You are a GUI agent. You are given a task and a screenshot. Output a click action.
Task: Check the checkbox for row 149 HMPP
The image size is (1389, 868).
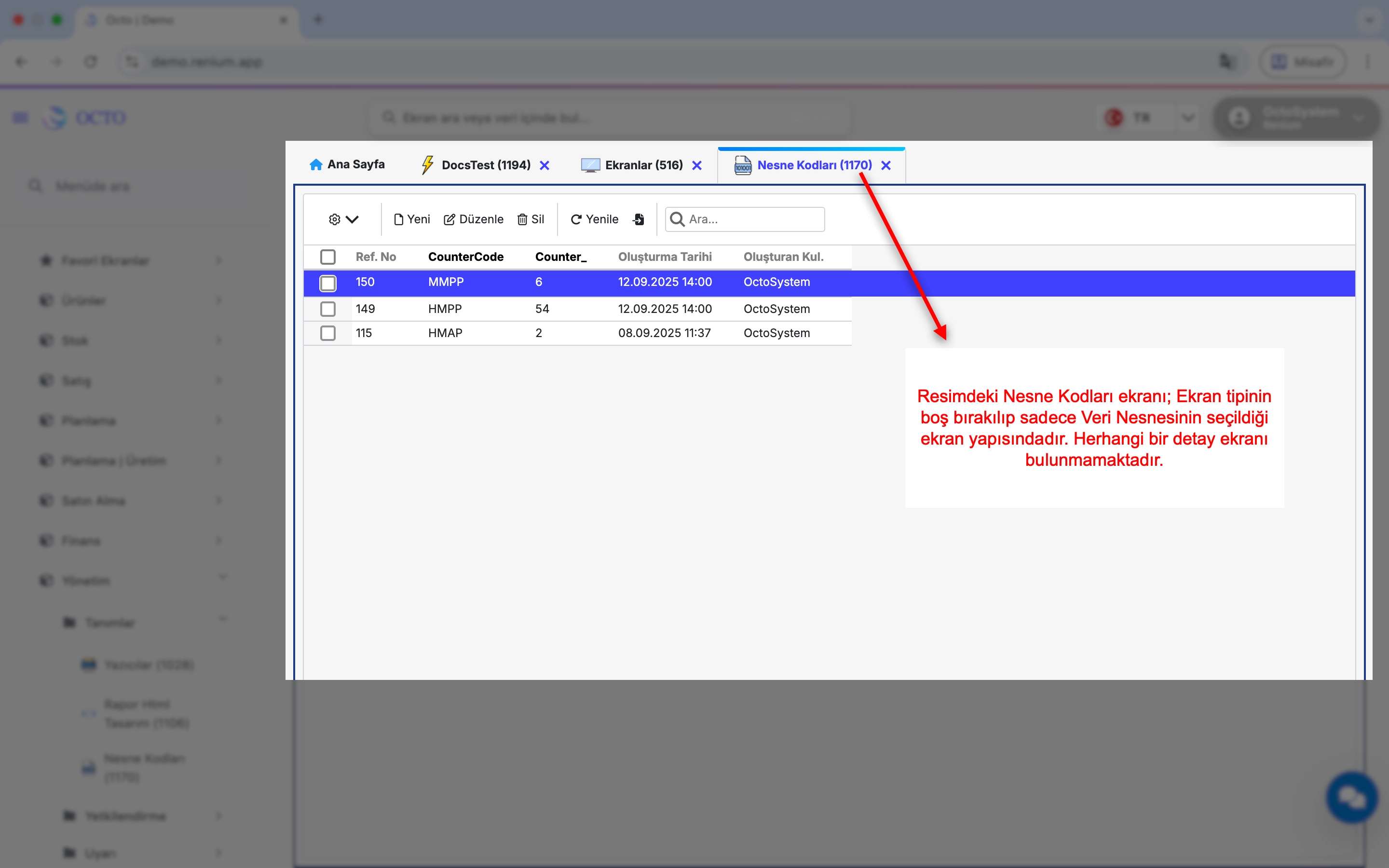click(x=328, y=309)
